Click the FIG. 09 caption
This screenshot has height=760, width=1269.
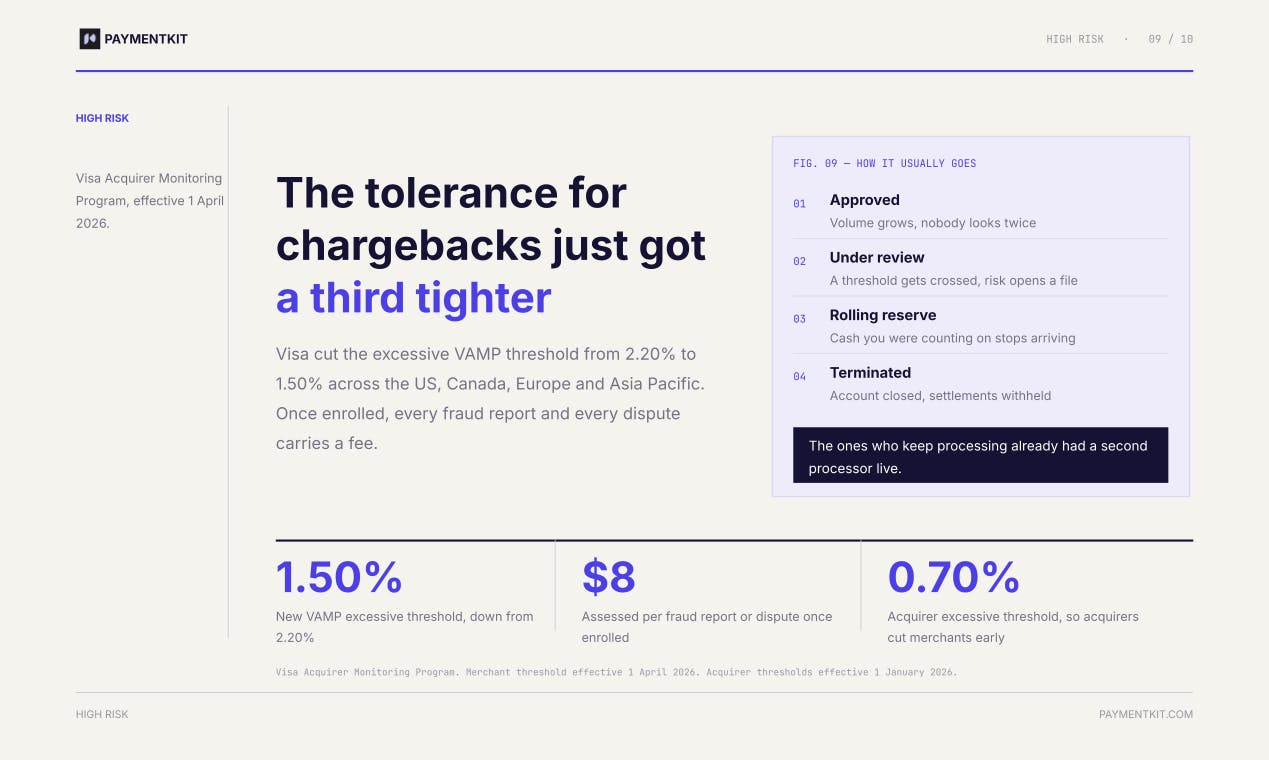[884, 163]
